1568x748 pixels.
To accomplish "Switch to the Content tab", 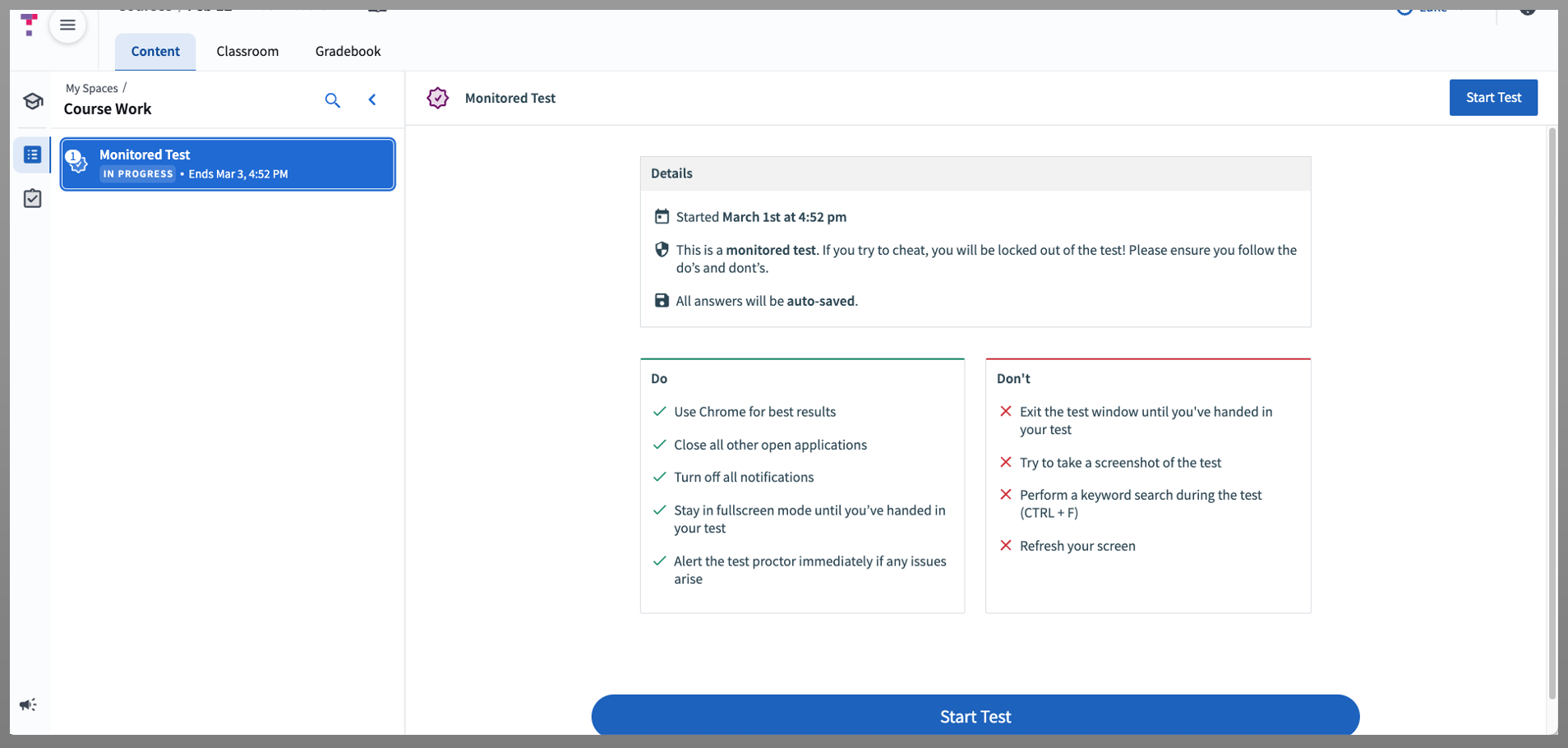I will click(155, 51).
